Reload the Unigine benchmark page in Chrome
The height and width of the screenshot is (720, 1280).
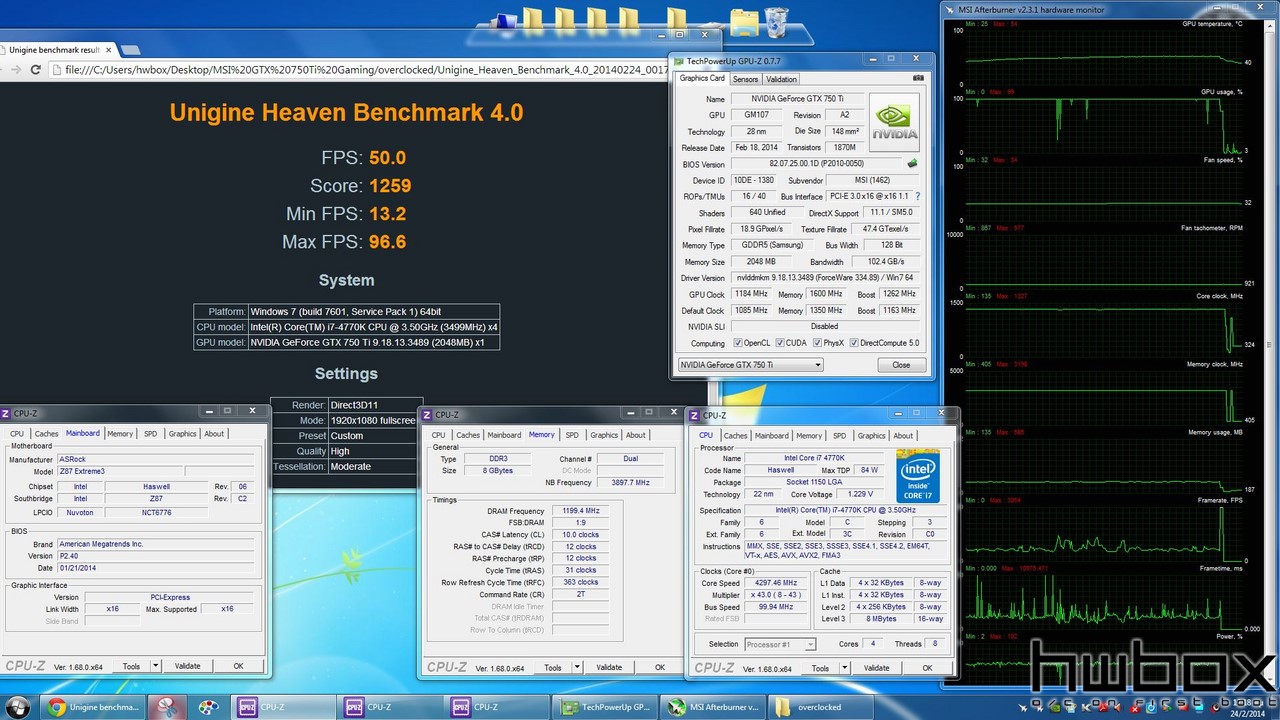(36, 69)
